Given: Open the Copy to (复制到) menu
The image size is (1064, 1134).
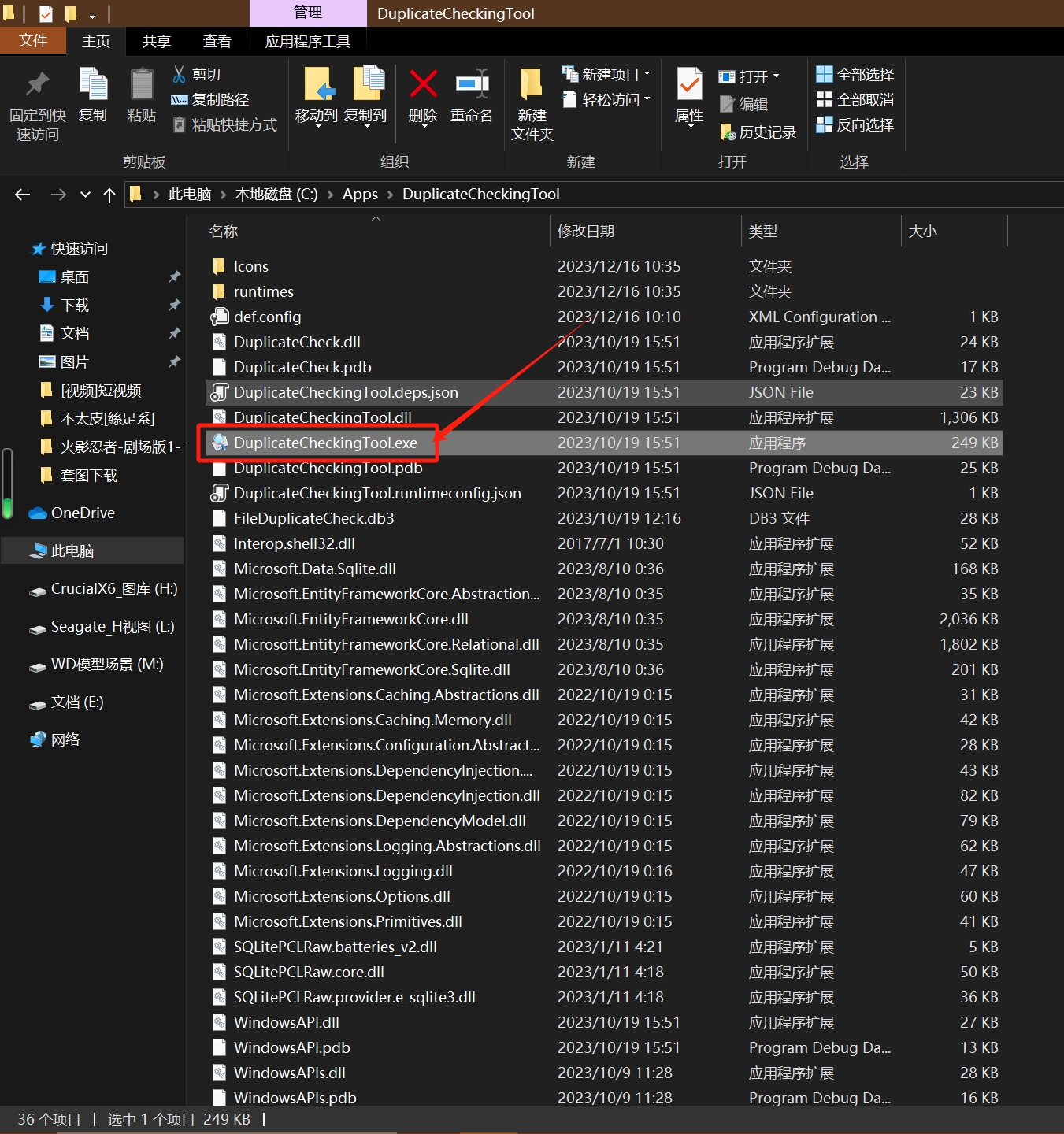Looking at the screenshot, I should 365,97.
